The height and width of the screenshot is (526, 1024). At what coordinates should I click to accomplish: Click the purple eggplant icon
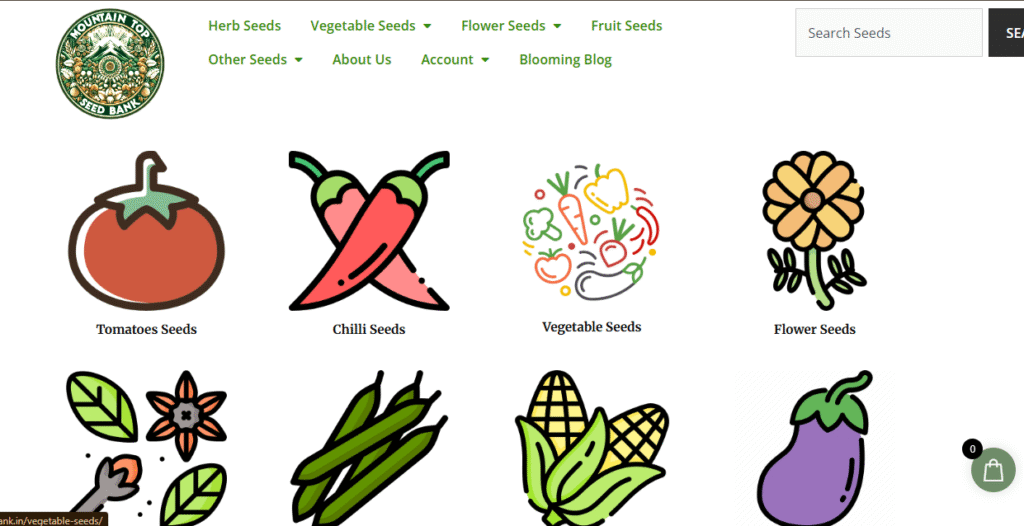pyautogui.click(x=814, y=448)
